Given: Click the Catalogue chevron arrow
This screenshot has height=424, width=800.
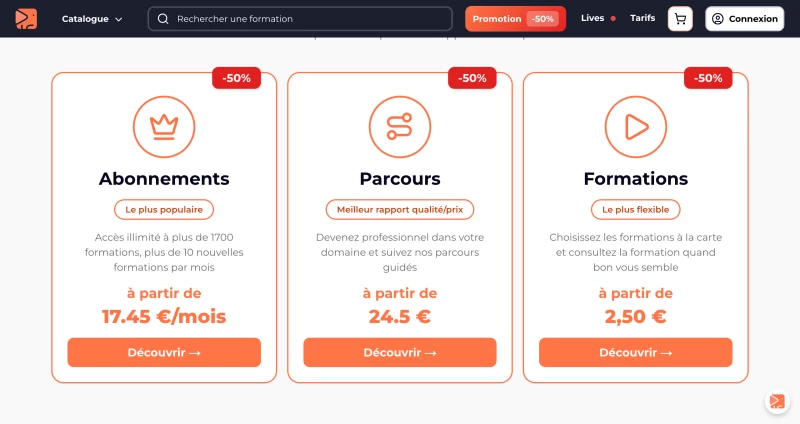Looking at the screenshot, I should coord(119,19).
